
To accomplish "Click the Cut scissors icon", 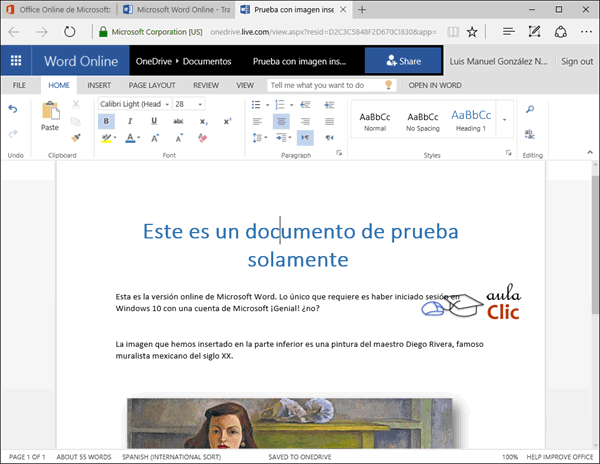I will [x=76, y=104].
